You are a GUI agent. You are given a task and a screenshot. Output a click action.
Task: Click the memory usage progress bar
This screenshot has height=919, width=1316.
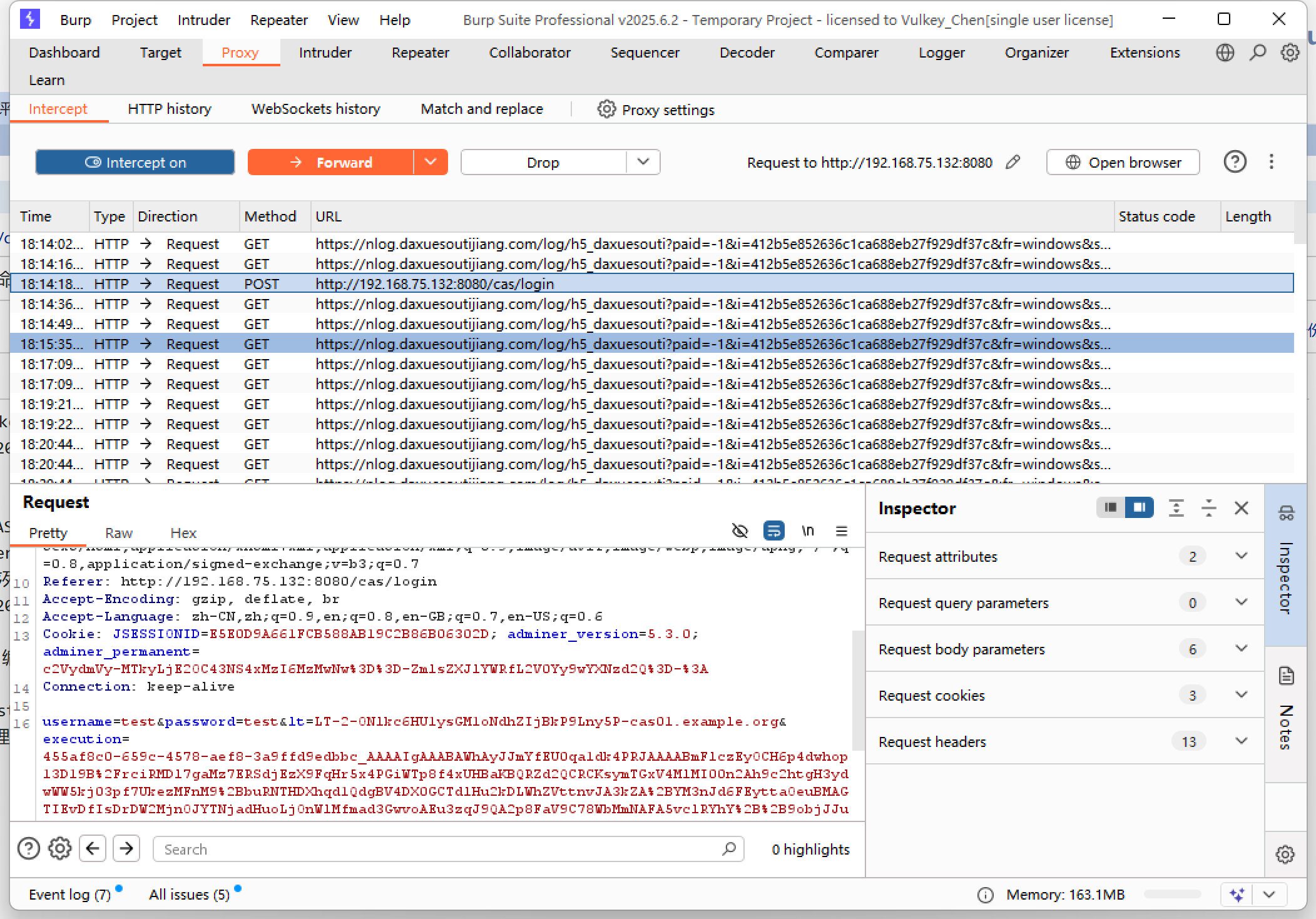(x=1171, y=895)
